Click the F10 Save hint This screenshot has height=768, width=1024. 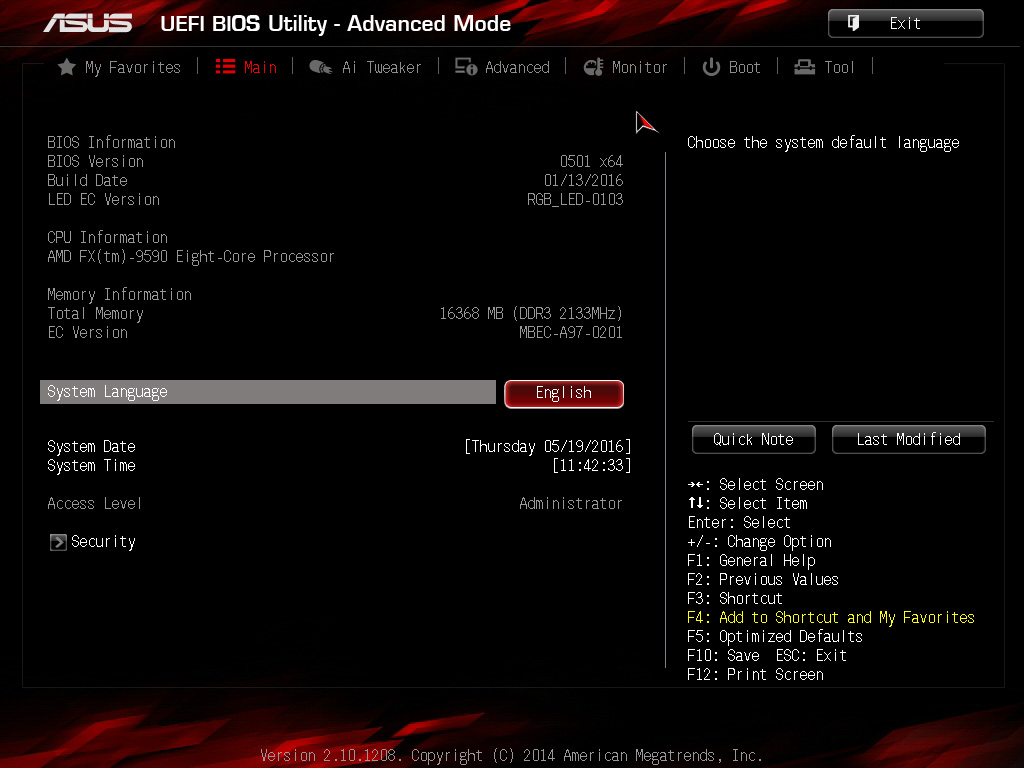tap(724, 656)
